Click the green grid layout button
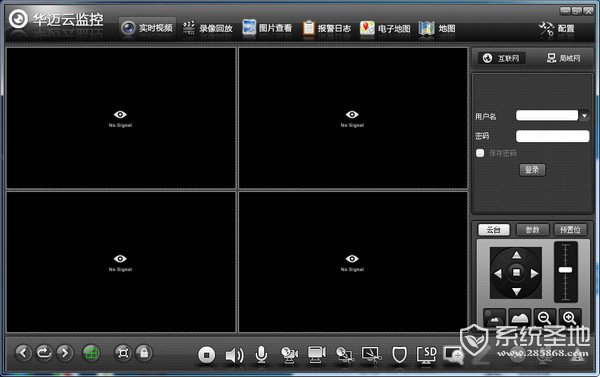The image size is (600, 377). point(91,353)
